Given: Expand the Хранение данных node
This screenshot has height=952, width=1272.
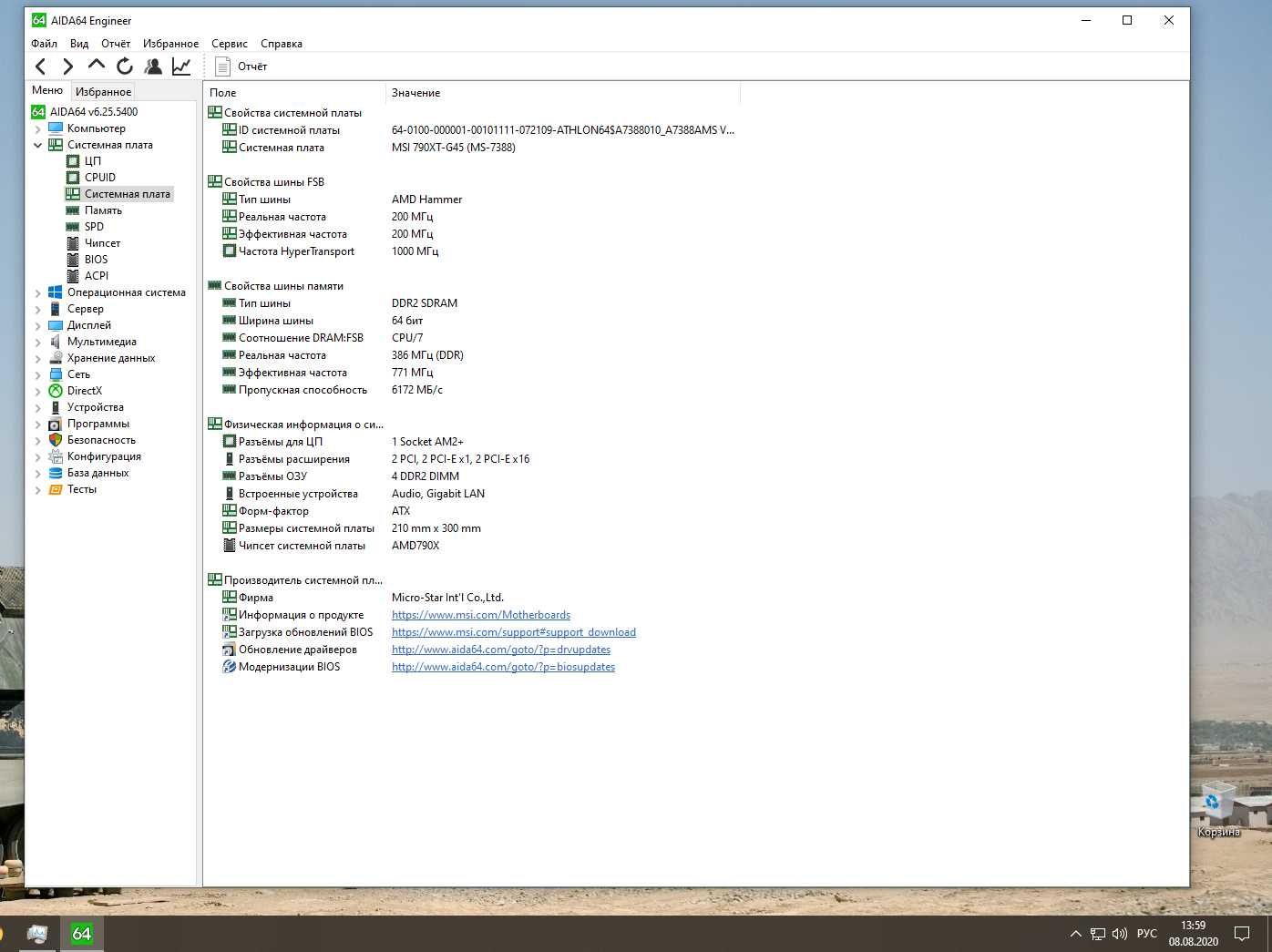Looking at the screenshot, I should (37, 358).
